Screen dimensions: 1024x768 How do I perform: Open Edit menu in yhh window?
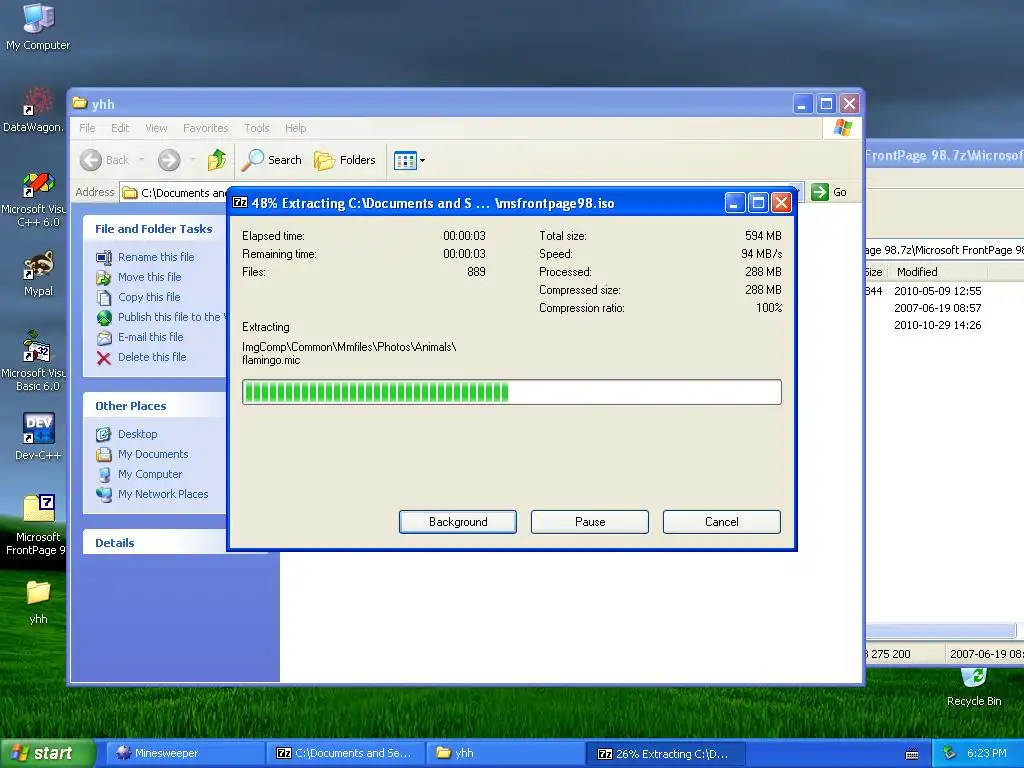coord(120,128)
